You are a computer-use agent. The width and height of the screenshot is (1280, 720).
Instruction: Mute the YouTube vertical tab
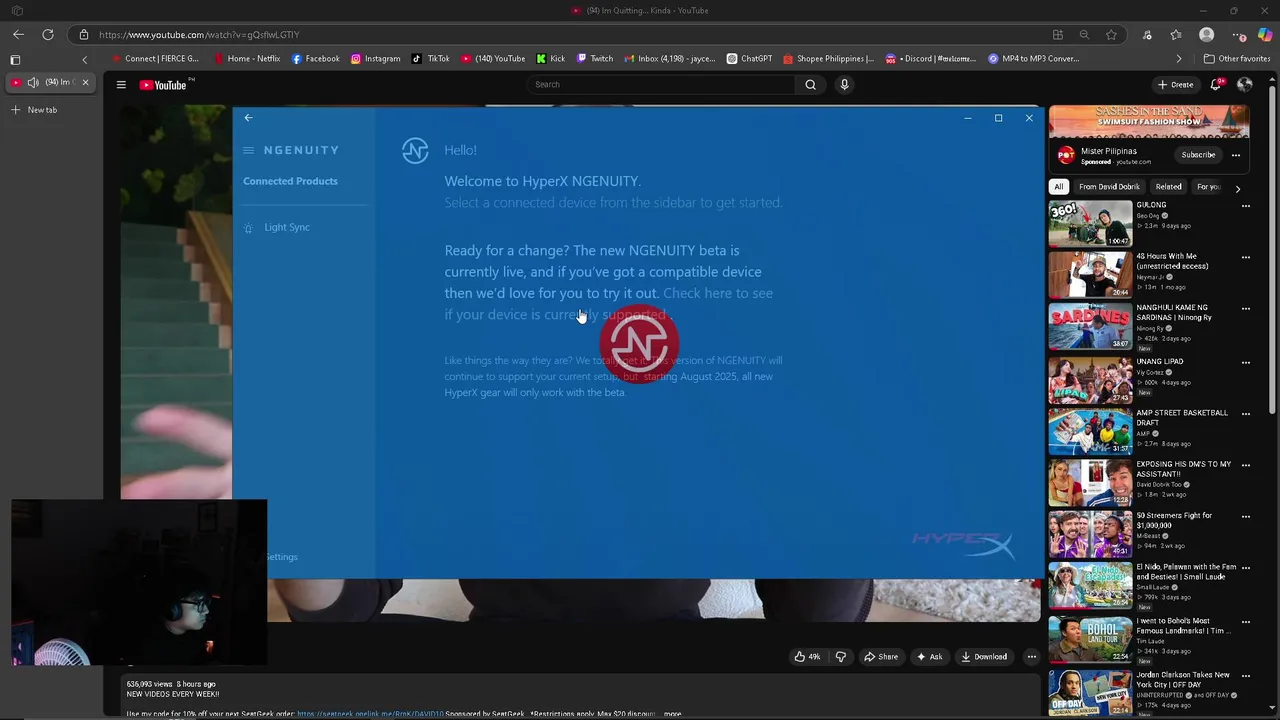pyautogui.click(x=33, y=82)
